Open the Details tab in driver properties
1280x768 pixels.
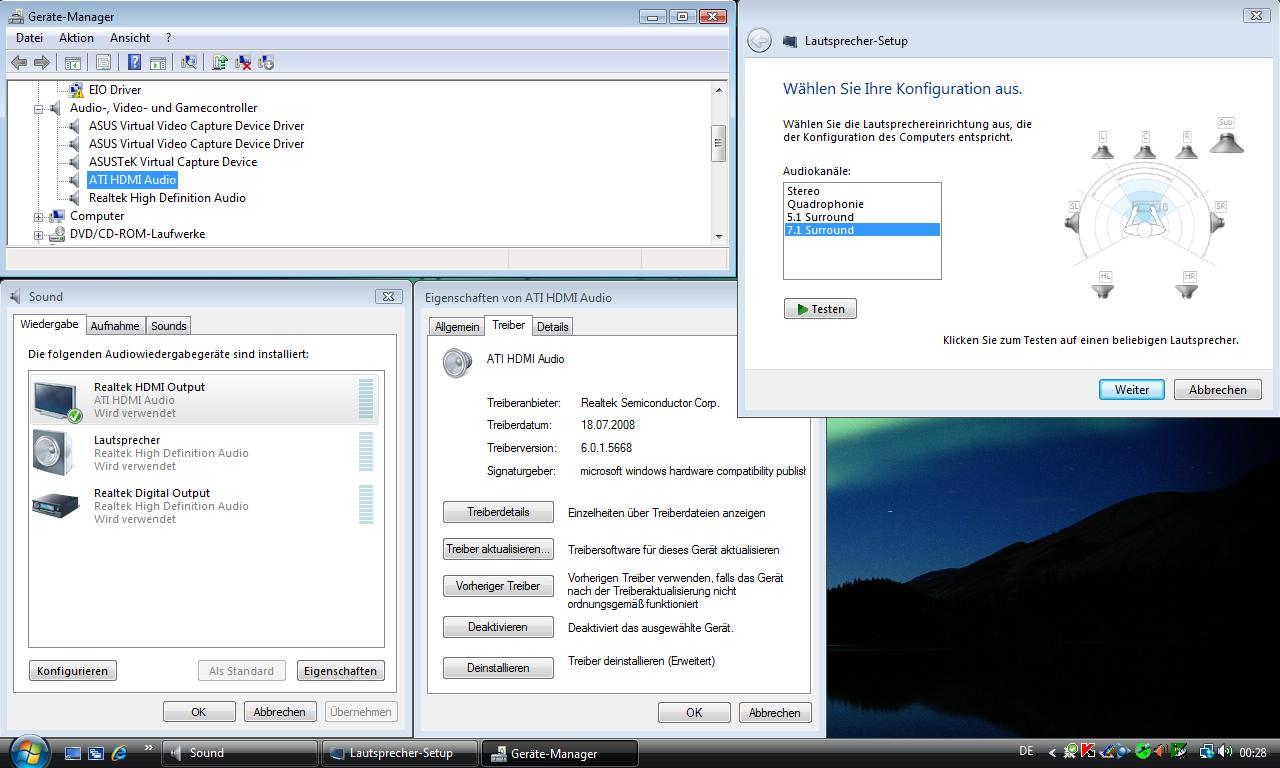click(552, 327)
